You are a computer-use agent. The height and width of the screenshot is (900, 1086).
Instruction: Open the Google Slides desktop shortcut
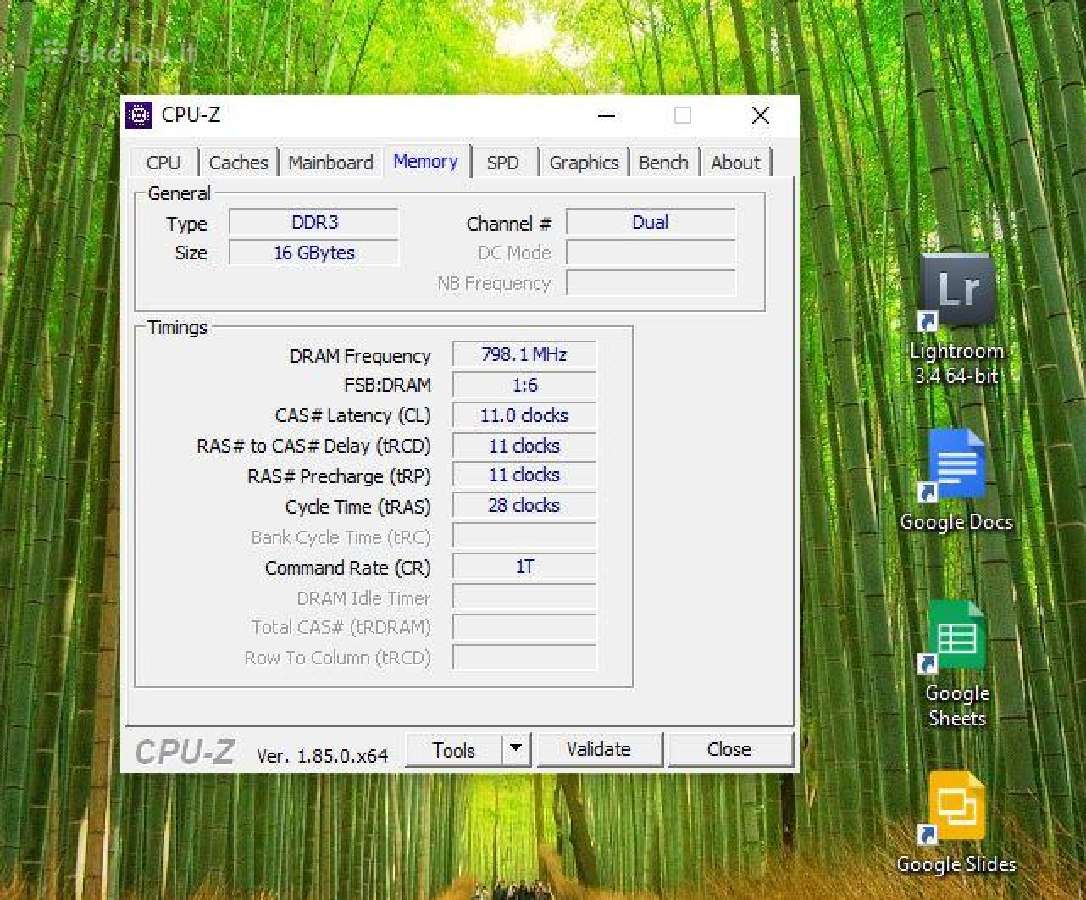(x=956, y=822)
